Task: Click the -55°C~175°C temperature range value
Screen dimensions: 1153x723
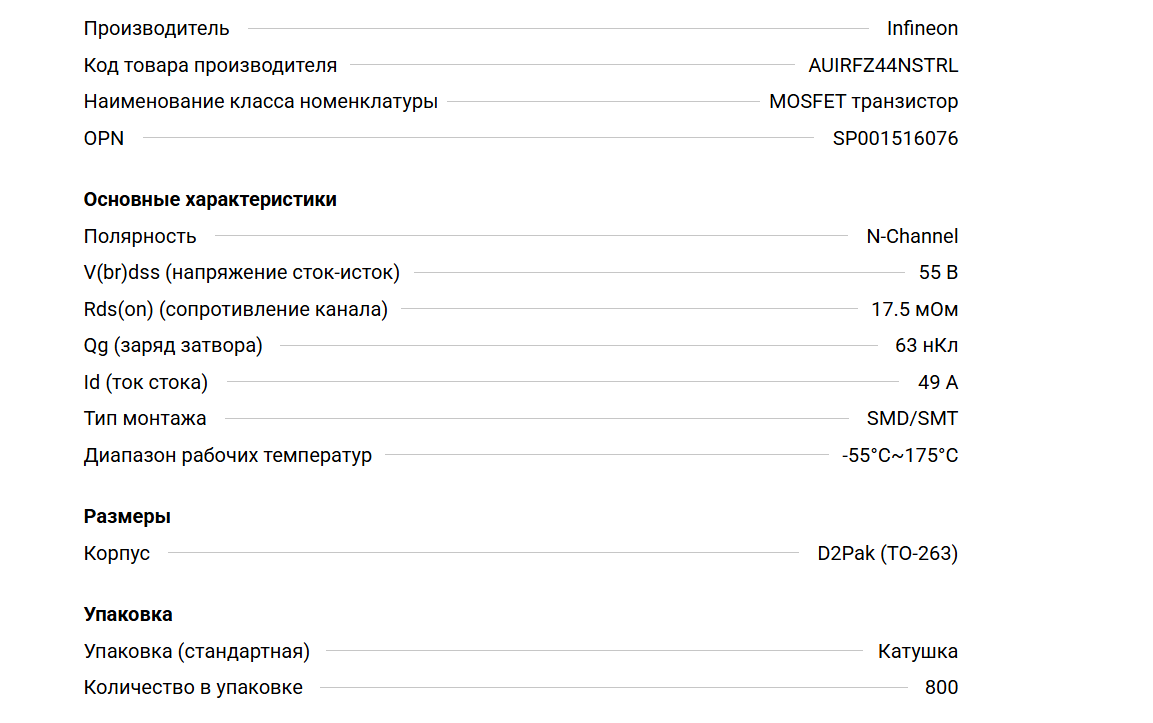Action: (x=899, y=456)
